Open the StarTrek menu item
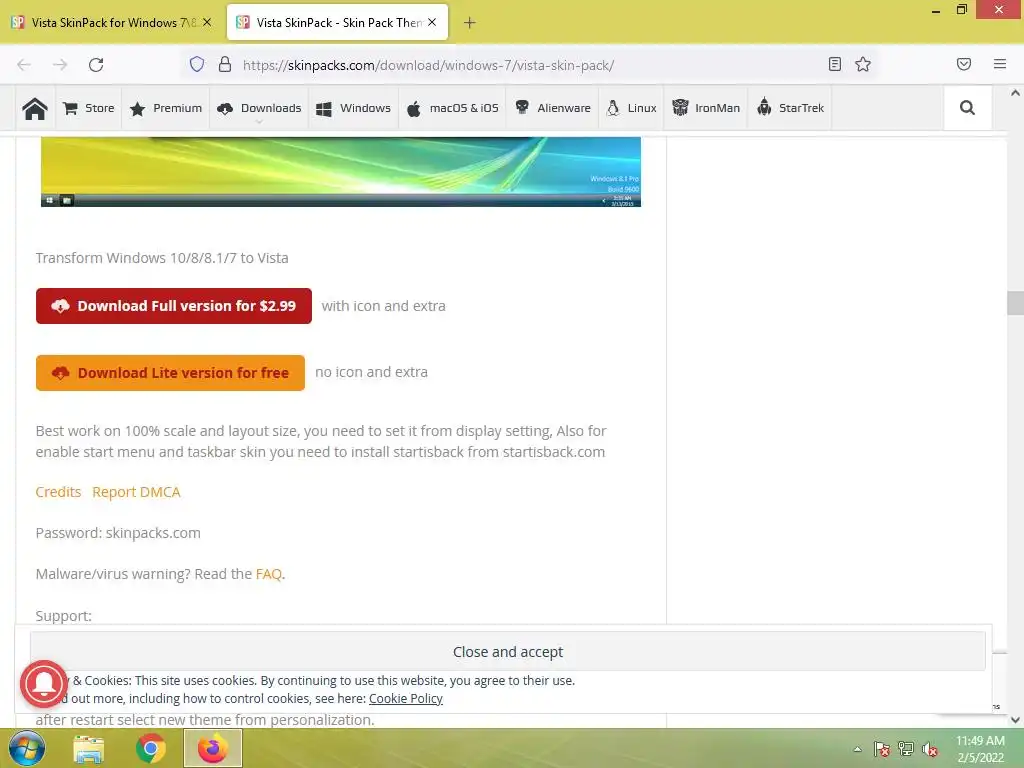This screenshot has height=768, width=1024. point(790,108)
